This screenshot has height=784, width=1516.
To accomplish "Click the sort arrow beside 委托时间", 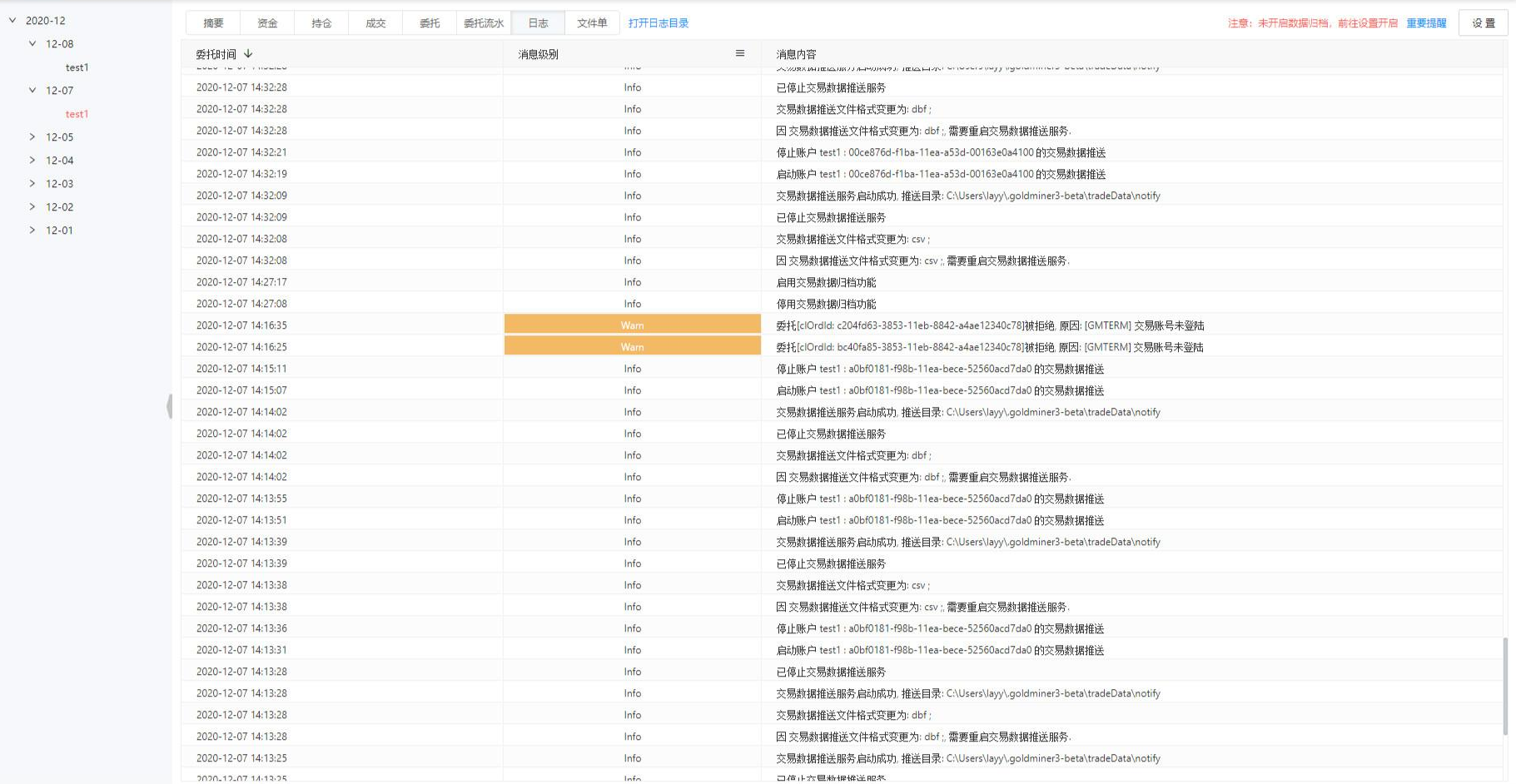I will (x=248, y=54).
